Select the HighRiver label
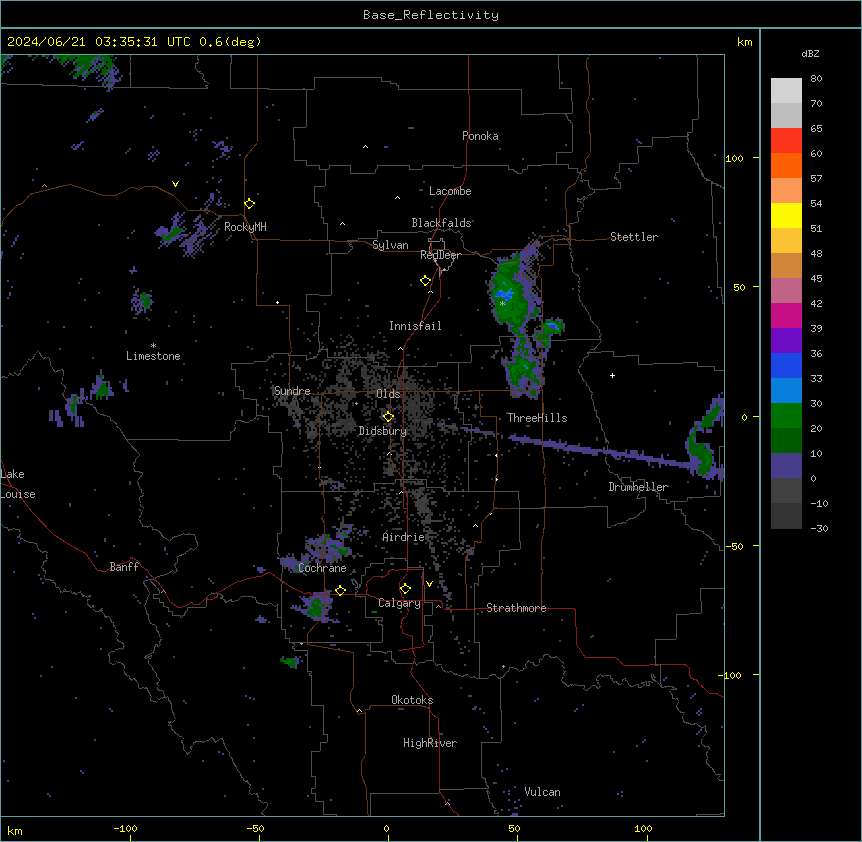The width and height of the screenshot is (862, 842). (430, 743)
